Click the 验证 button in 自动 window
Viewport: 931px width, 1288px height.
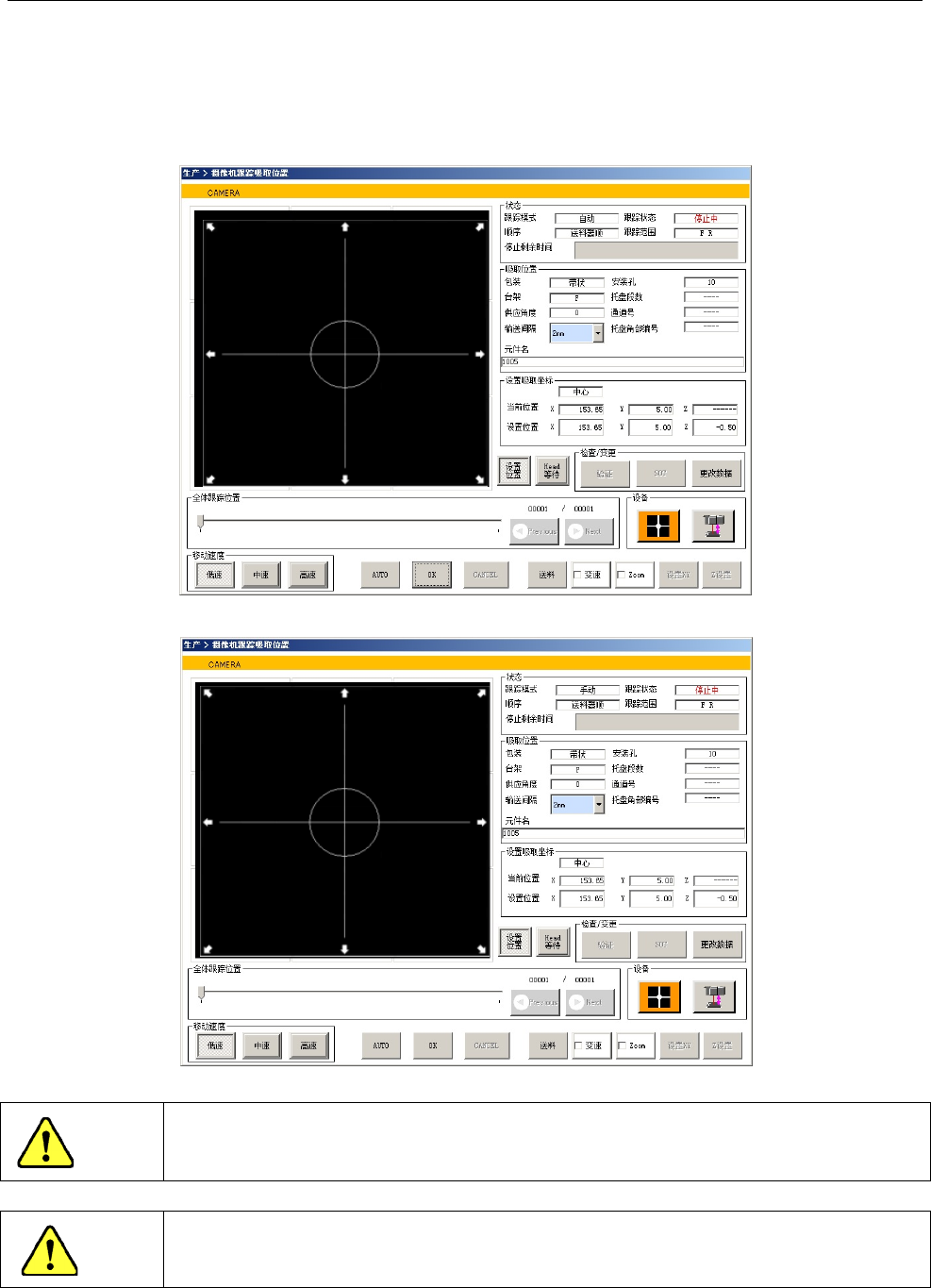click(605, 474)
